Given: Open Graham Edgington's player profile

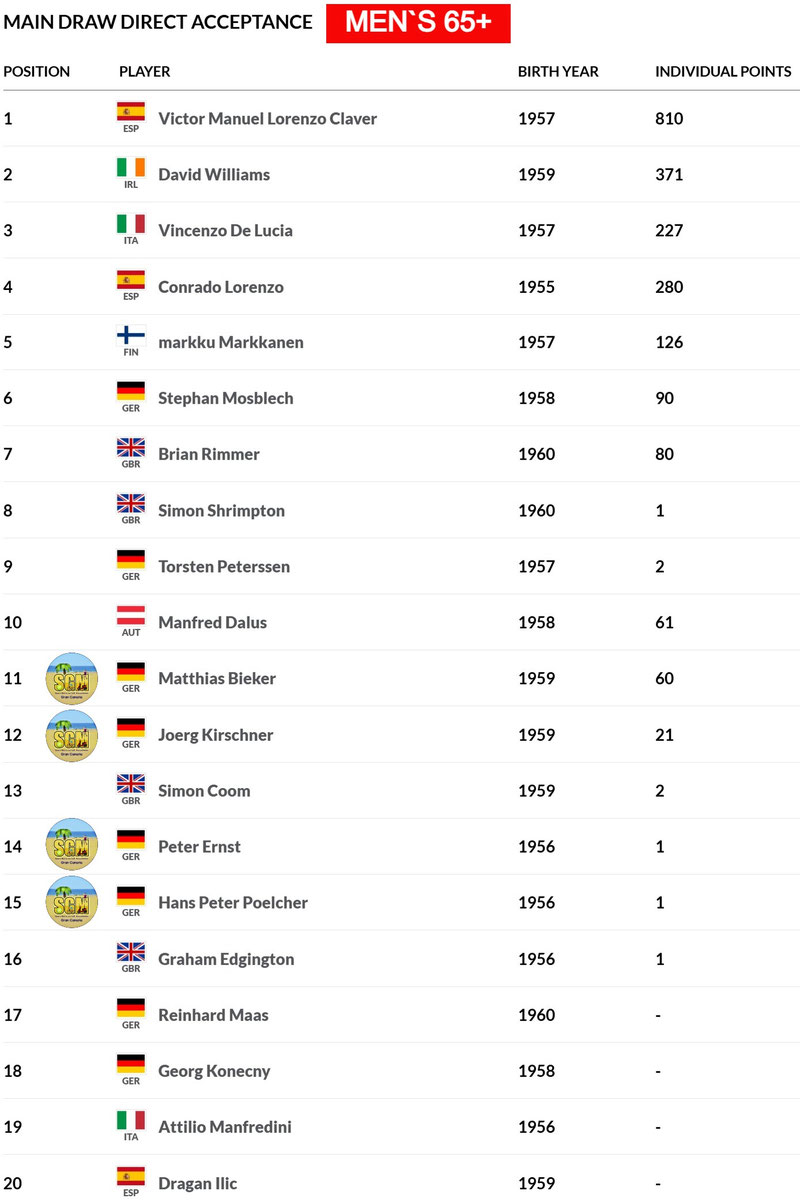Looking at the screenshot, I should tap(226, 959).
